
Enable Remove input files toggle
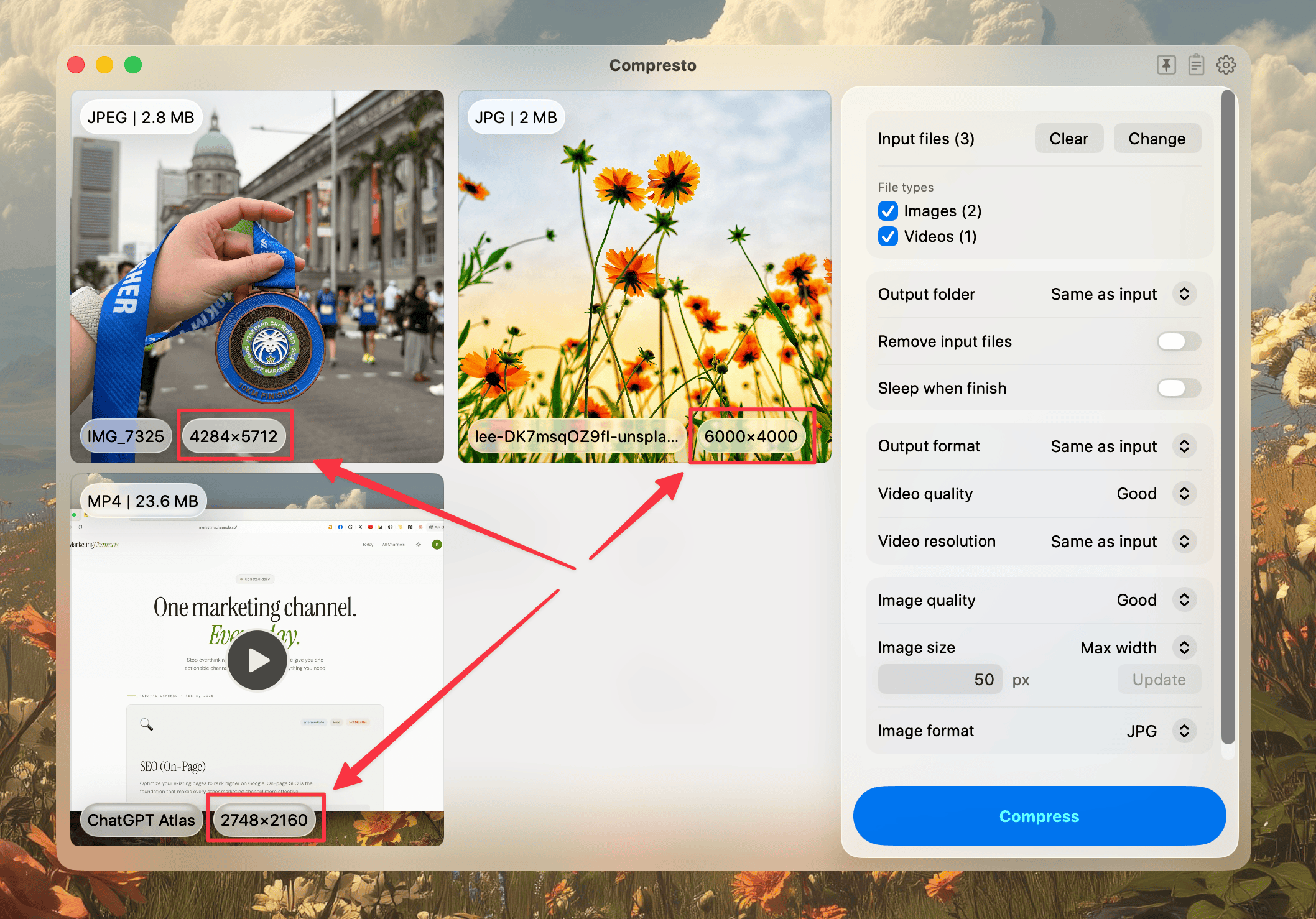(1178, 341)
